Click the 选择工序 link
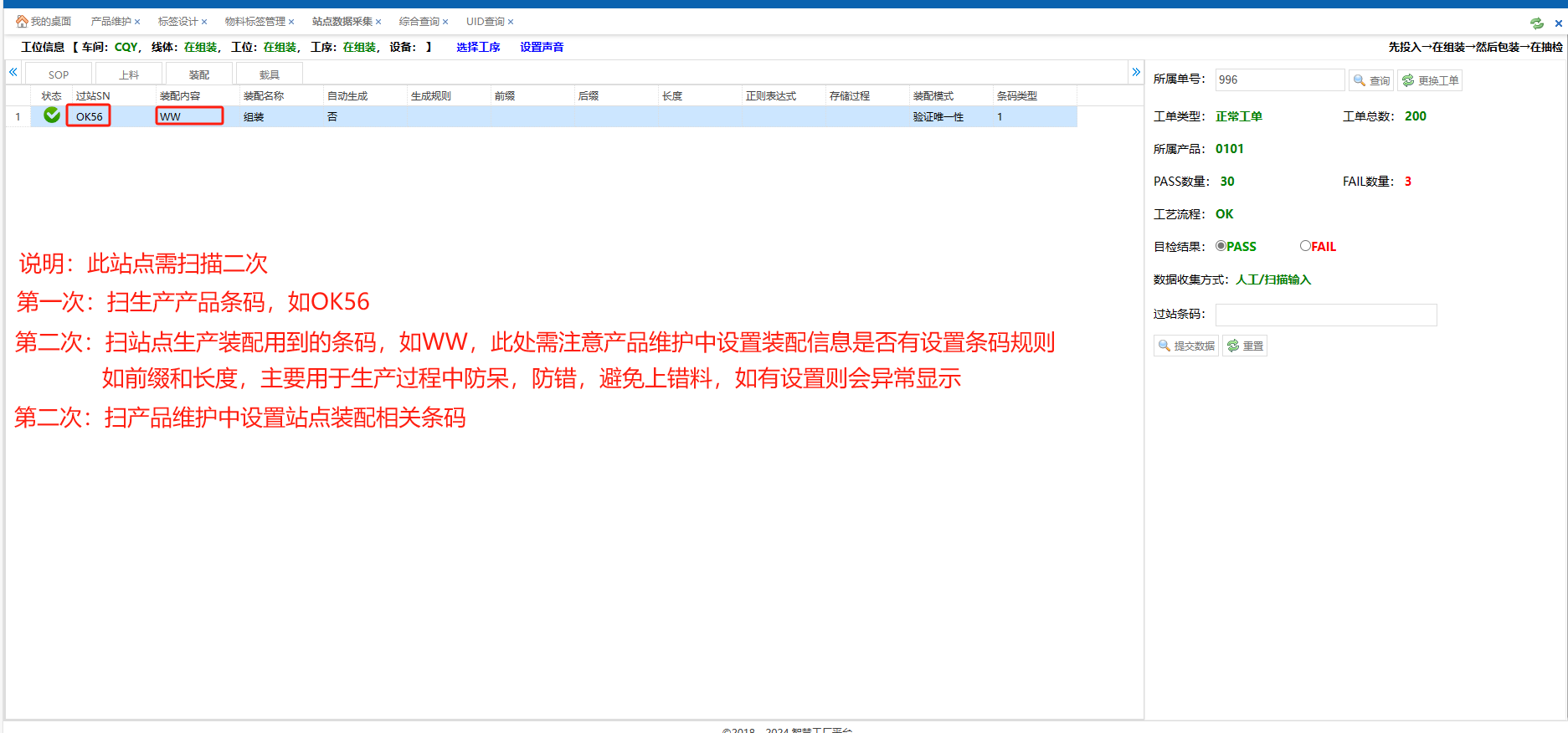 478,47
